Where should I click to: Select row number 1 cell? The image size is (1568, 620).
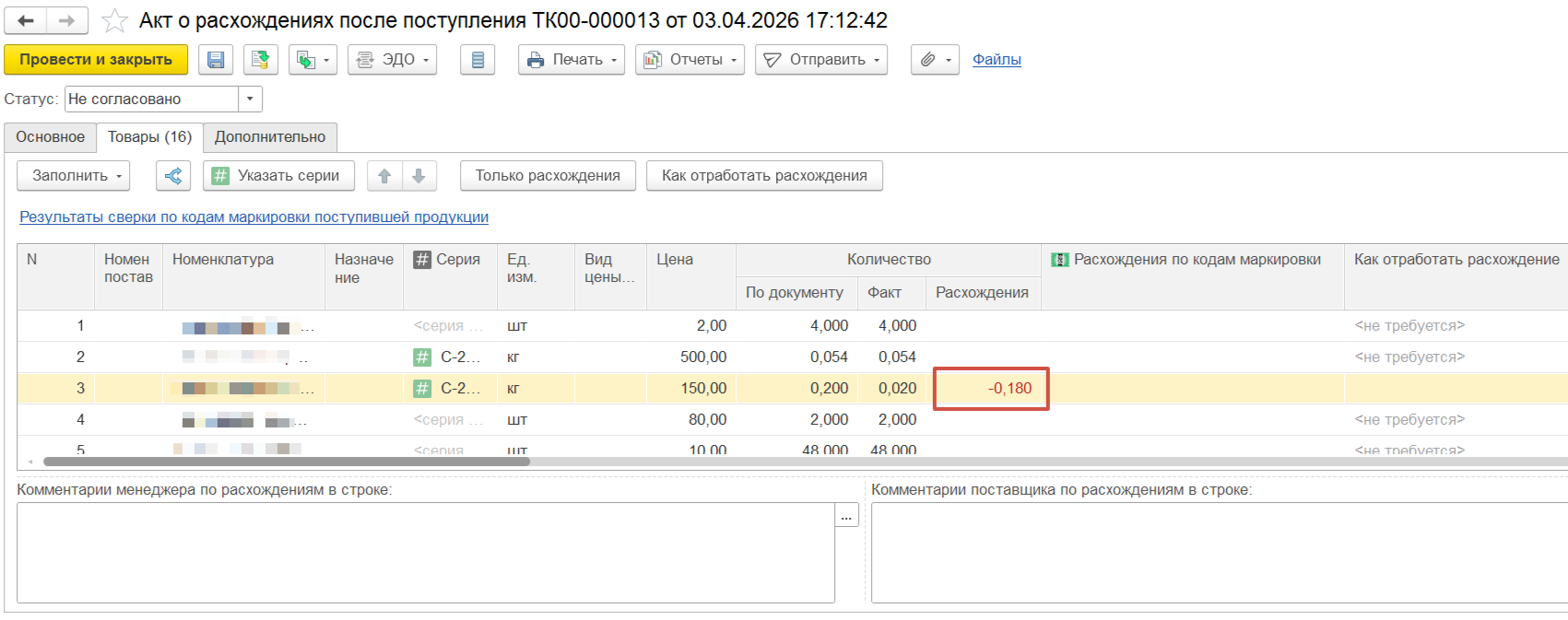click(55, 326)
